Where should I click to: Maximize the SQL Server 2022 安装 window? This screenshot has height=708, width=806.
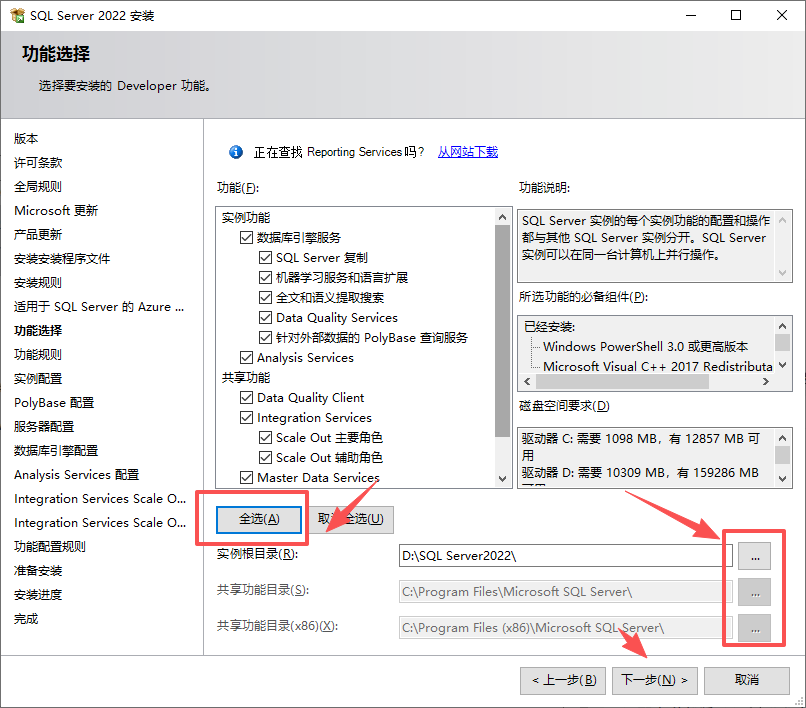pyautogui.click(x=736, y=15)
